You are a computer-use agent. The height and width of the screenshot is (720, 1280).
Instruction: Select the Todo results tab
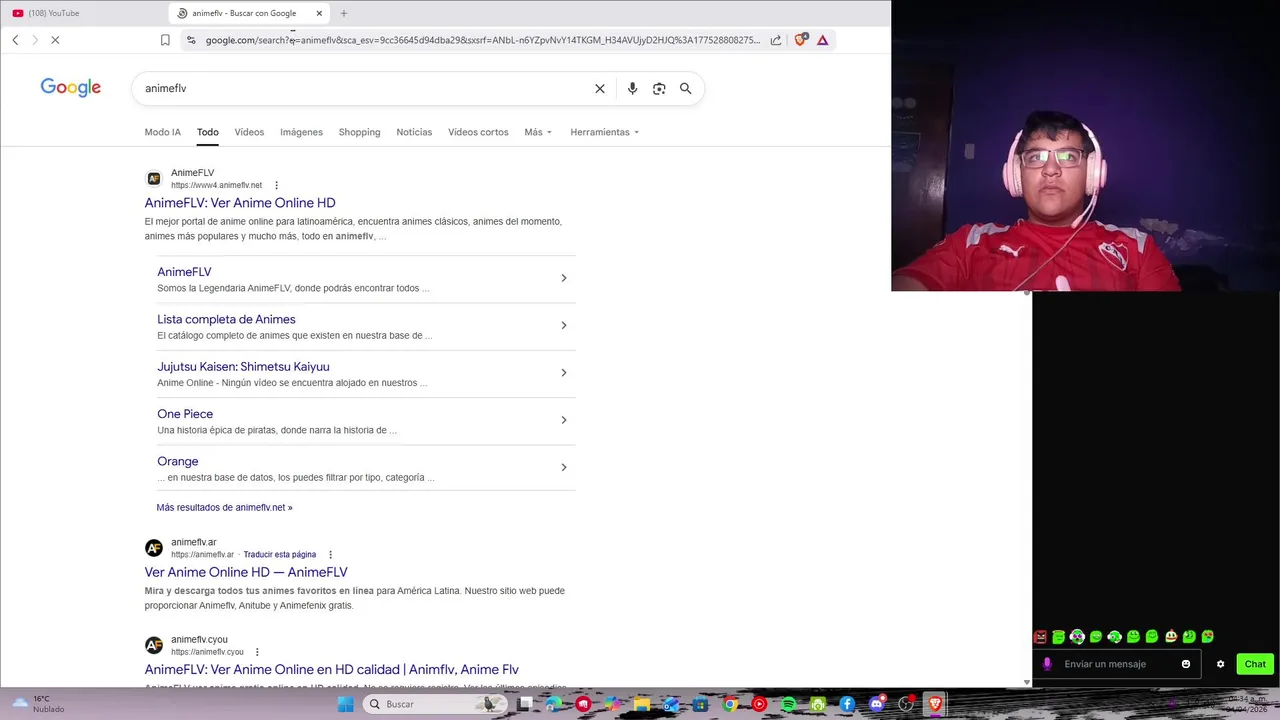pyautogui.click(x=208, y=132)
